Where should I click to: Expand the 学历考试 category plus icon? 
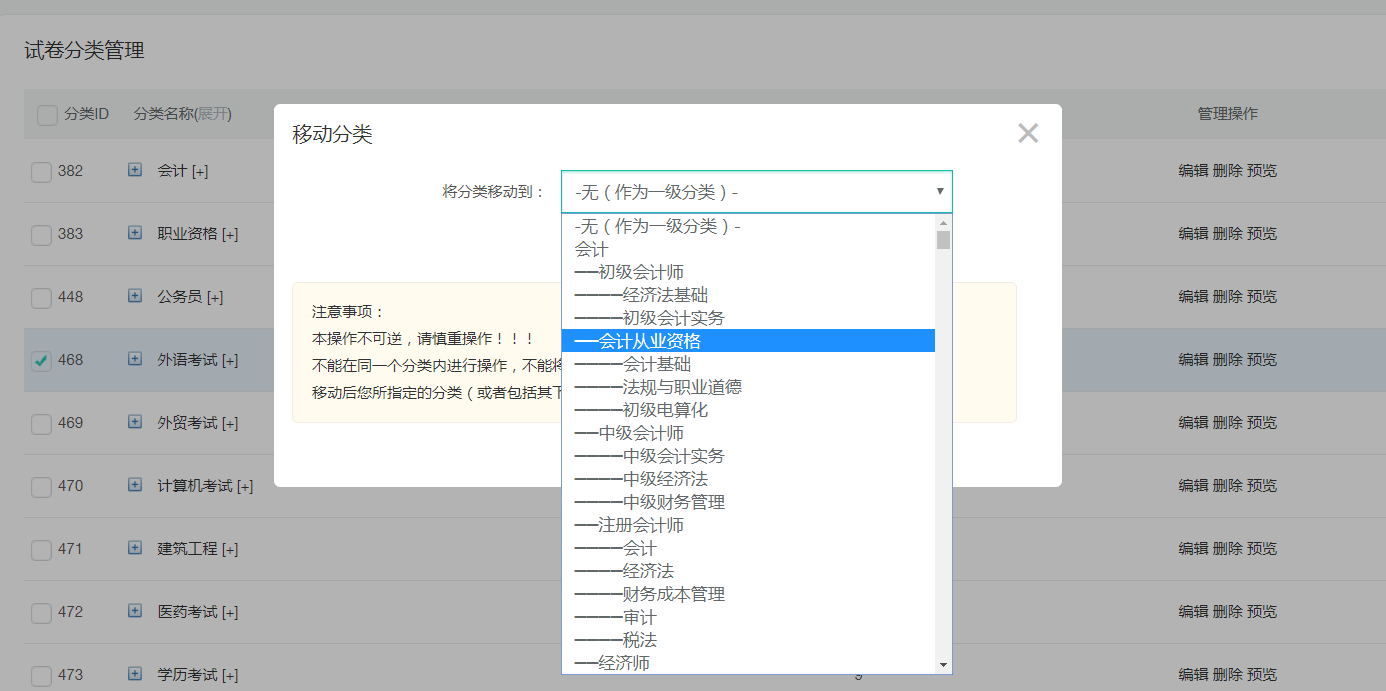click(x=134, y=674)
